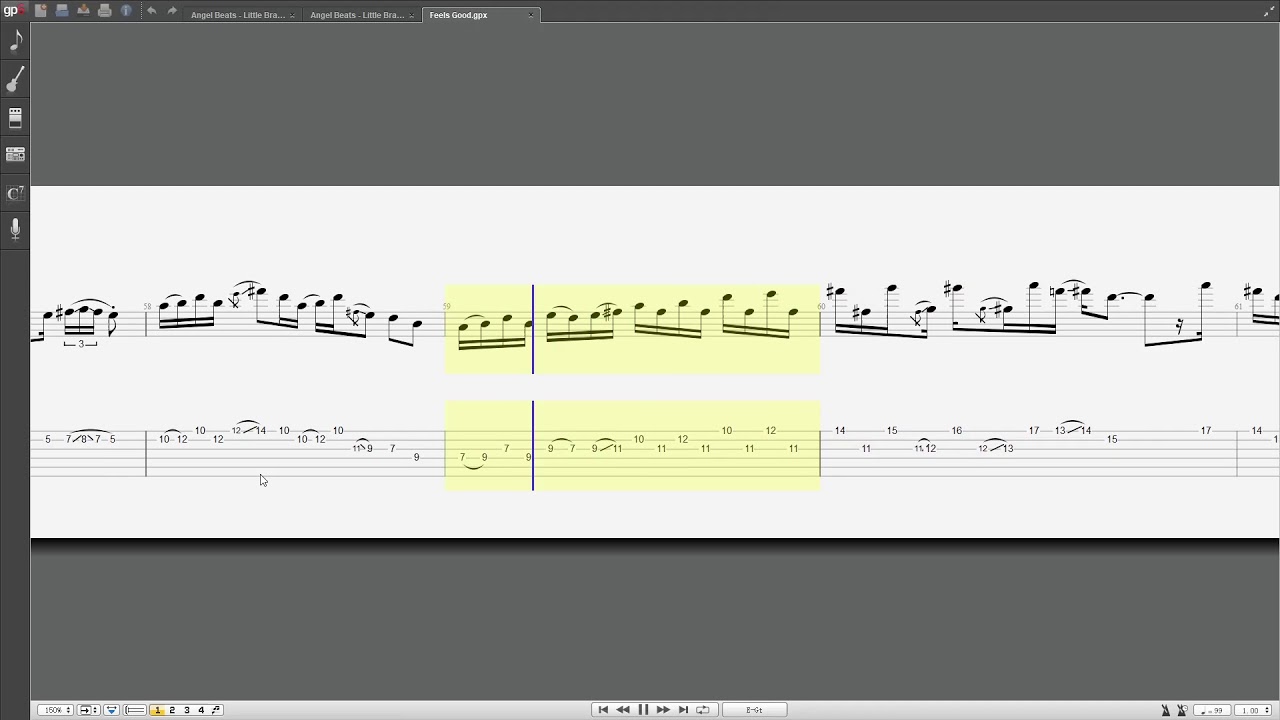
Task: Click the triplet 3 bracket marking
Action: tap(81, 344)
